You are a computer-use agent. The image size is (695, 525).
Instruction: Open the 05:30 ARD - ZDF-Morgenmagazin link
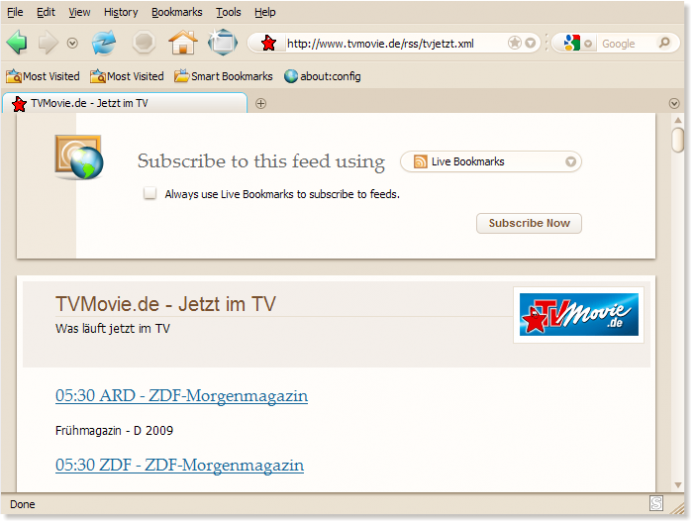pos(181,396)
